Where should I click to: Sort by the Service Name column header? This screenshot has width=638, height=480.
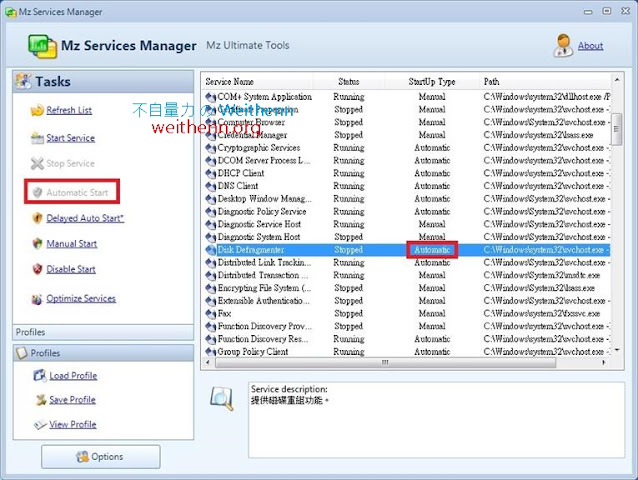pyautogui.click(x=258, y=82)
